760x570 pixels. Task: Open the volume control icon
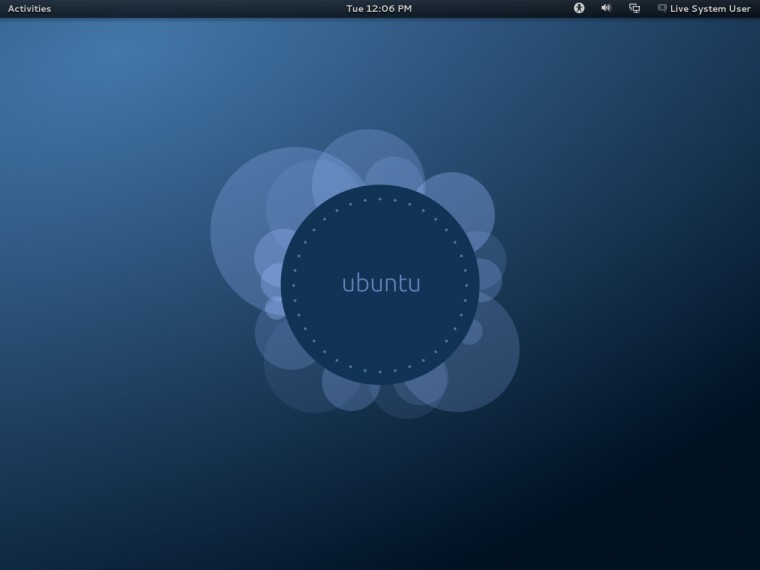tap(606, 8)
